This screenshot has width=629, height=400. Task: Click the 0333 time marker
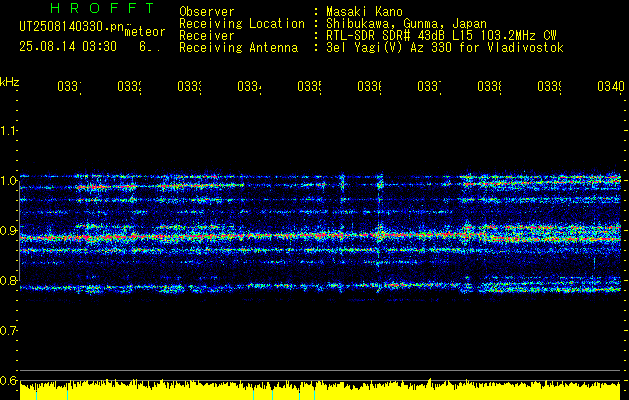coord(189,86)
